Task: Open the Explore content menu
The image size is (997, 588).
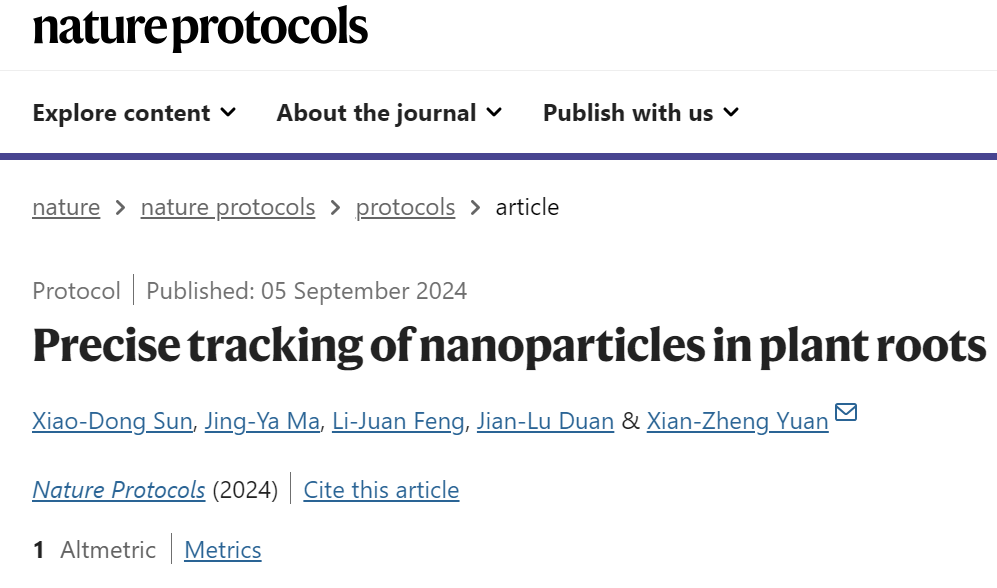Action: (134, 113)
